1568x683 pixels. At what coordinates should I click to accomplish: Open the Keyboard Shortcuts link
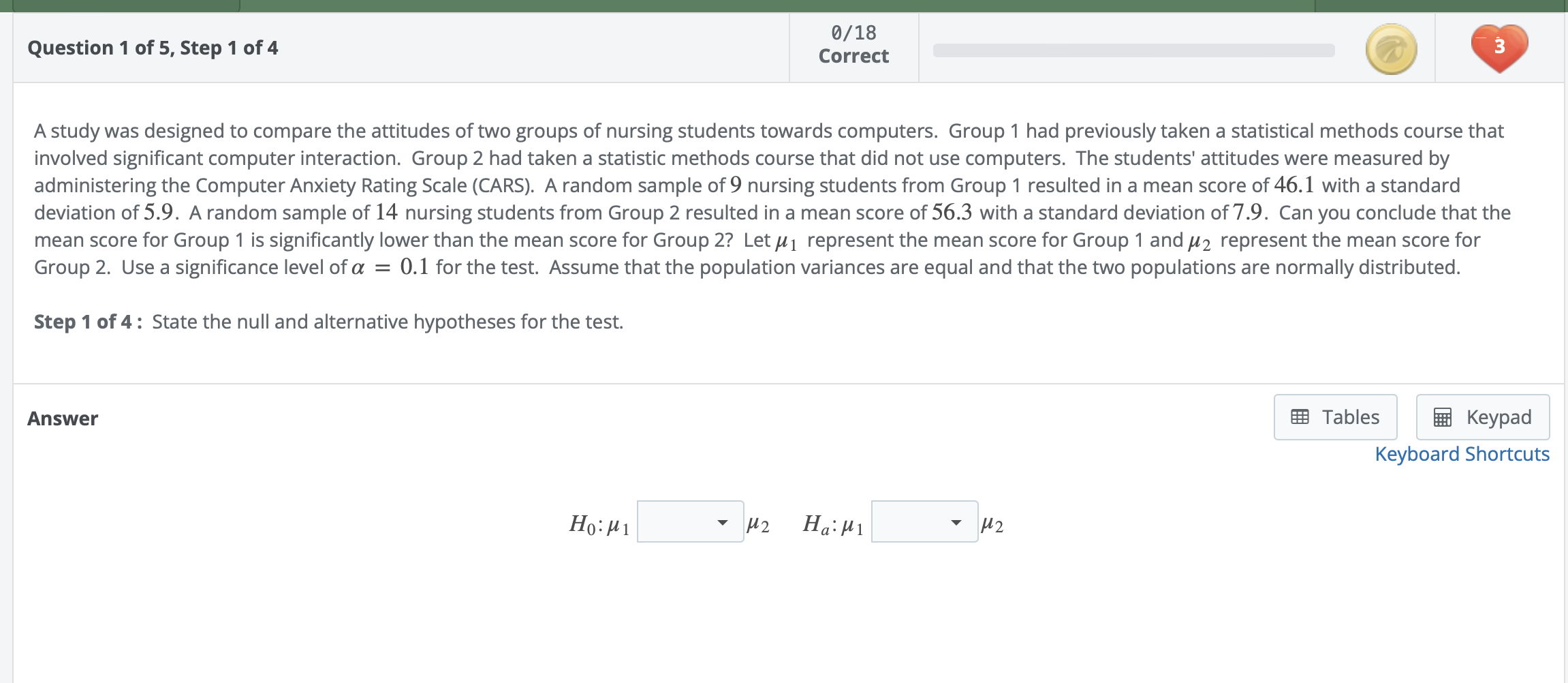tap(1462, 454)
